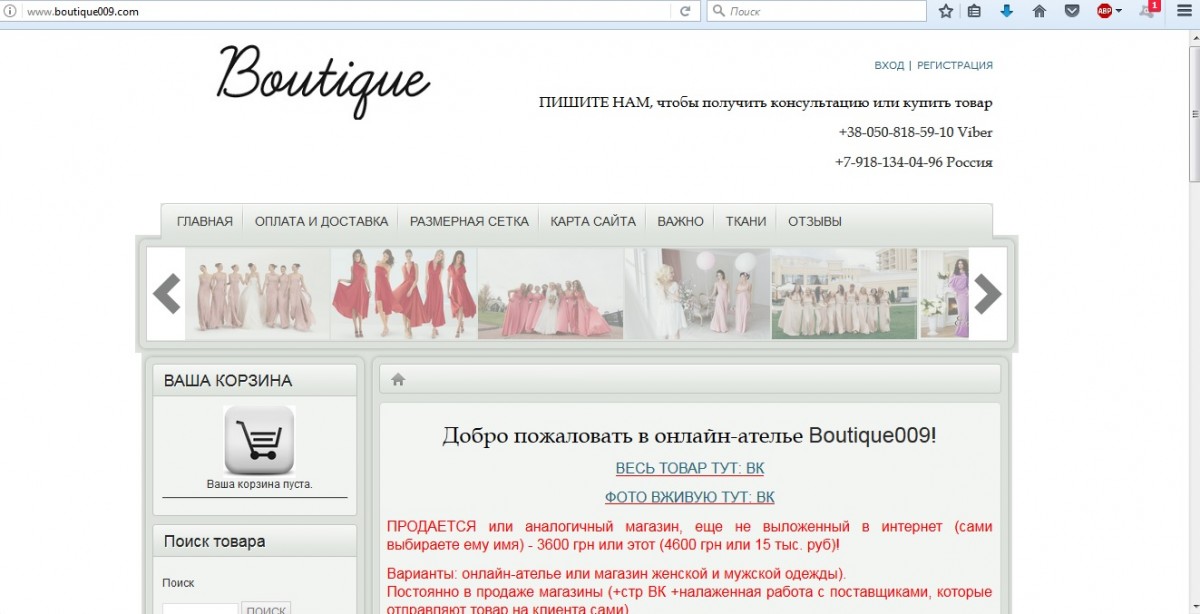Click the product search text field

pos(200,609)
